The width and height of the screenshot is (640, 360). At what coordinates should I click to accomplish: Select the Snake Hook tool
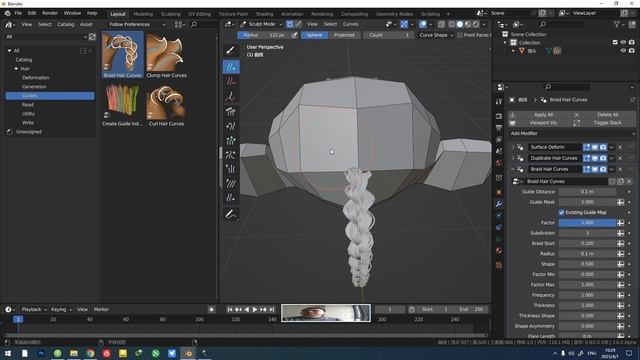click(x=231, y=126)
